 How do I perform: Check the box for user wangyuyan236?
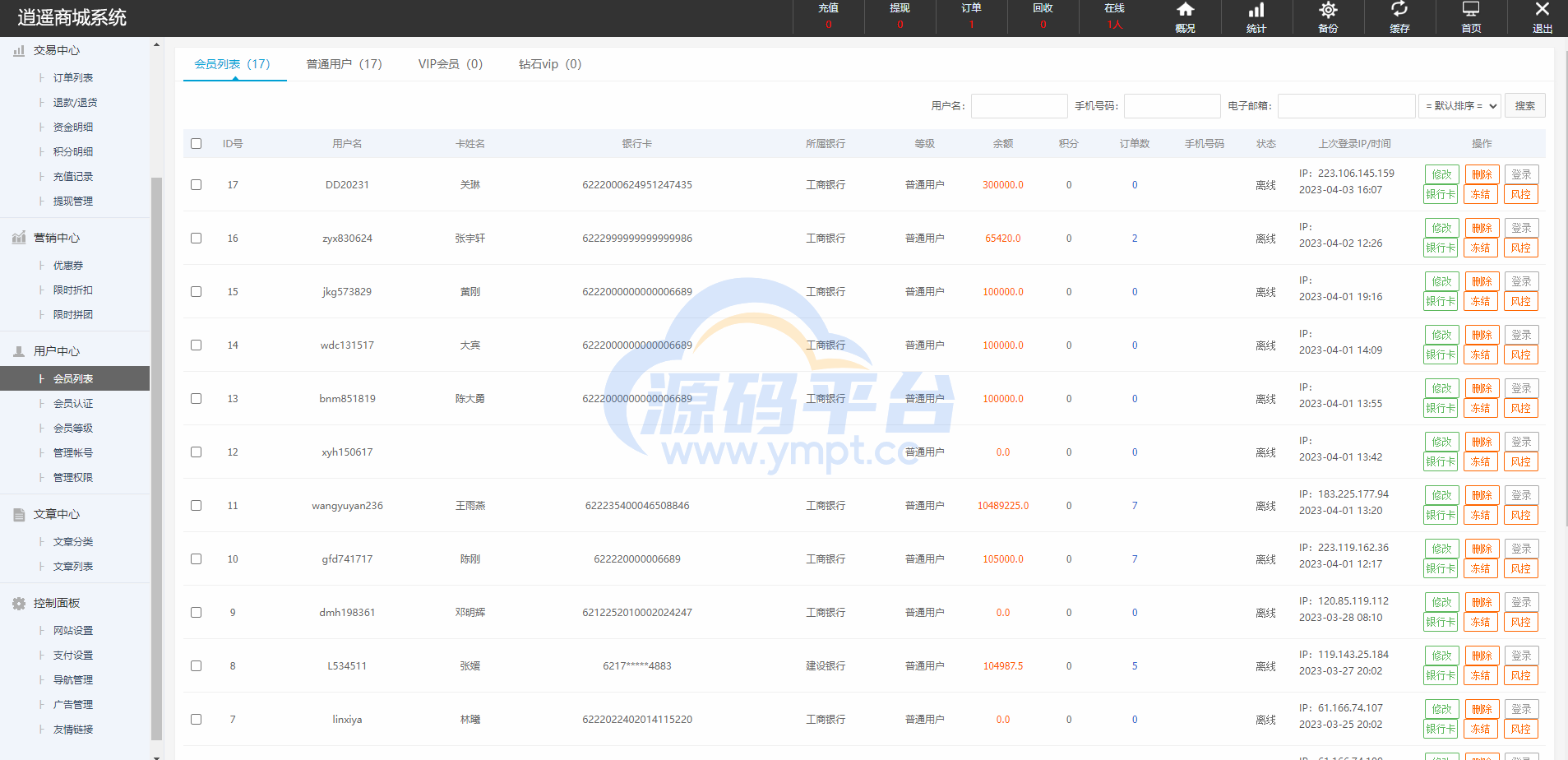click(x=196, y=505)
